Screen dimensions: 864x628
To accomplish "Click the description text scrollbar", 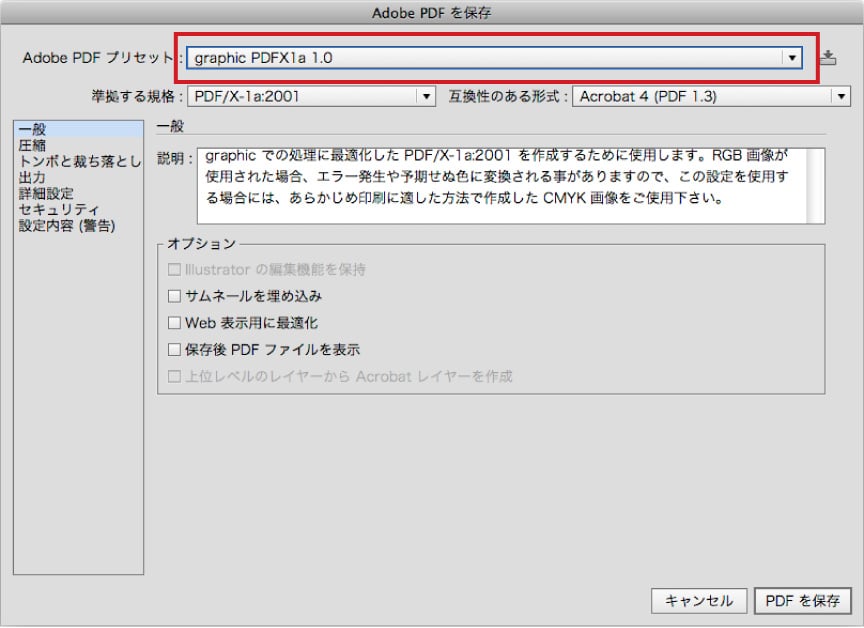I will point(817,186).
